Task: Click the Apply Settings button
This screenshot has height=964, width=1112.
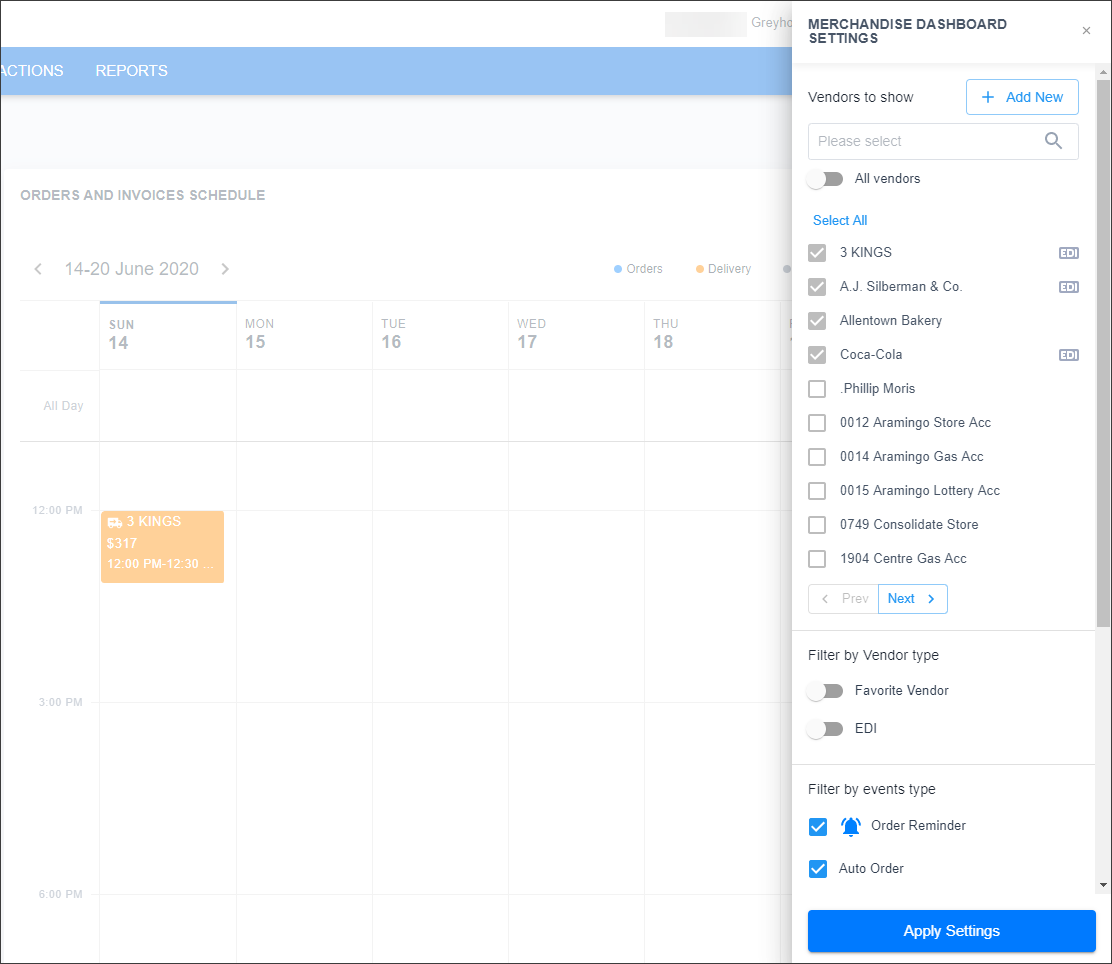Action: [951, 931]
